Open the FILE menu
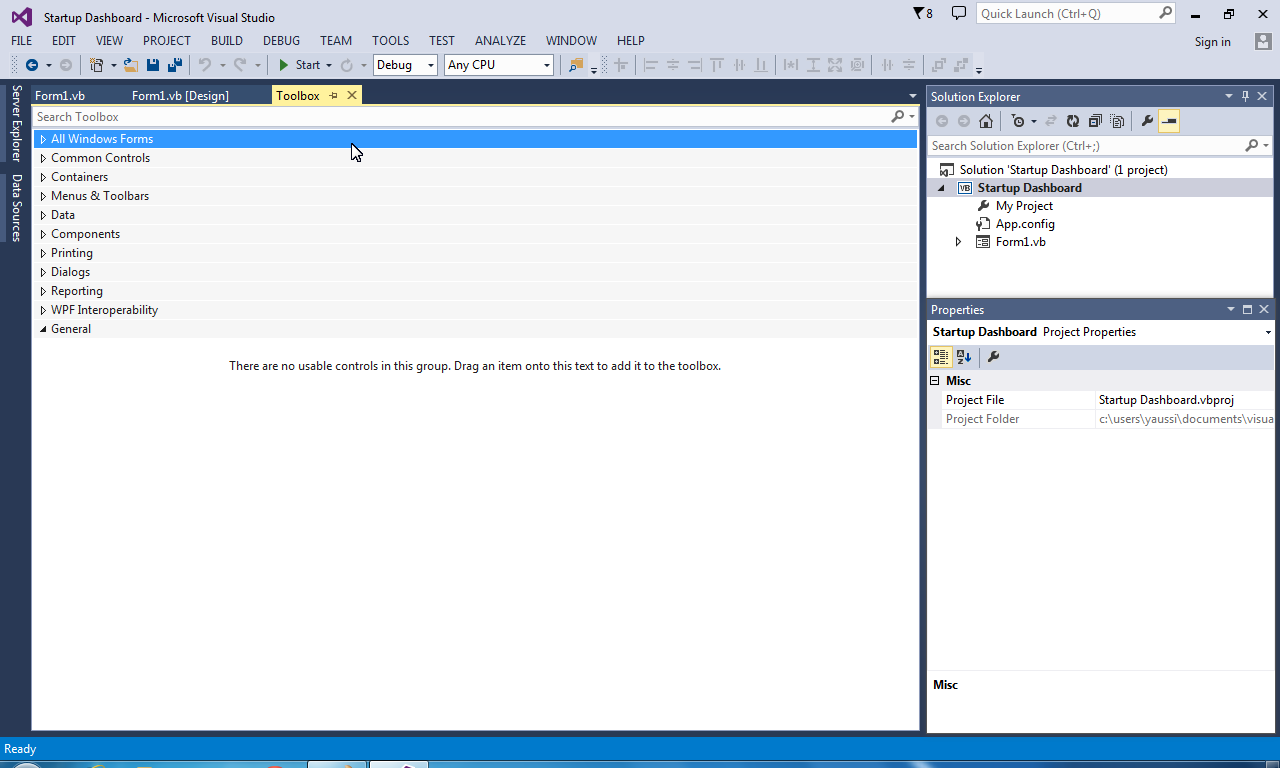The height and width of the screenshot is (768, 1281). pos(21,41)
